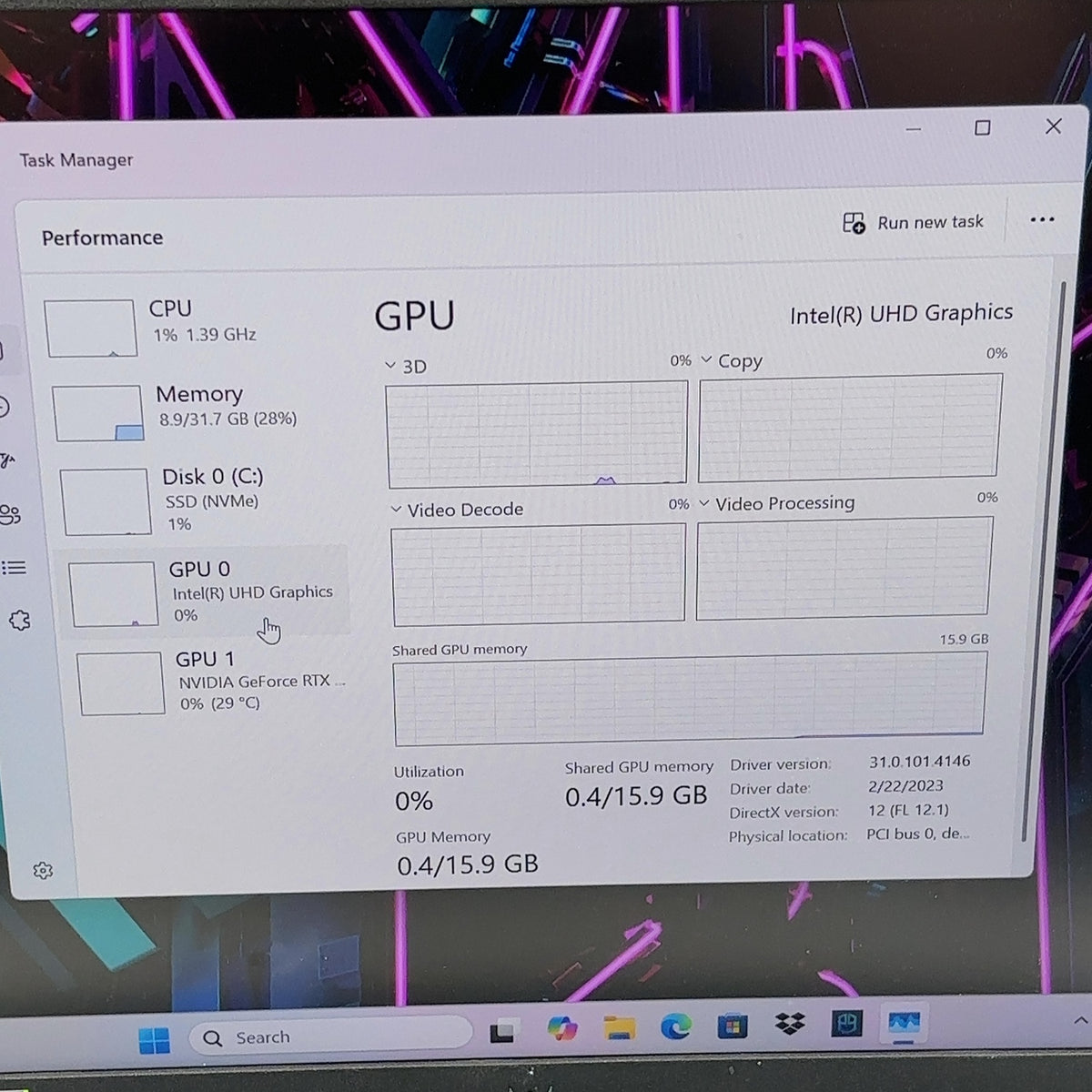
Task: Click the Performance page title
Action: pos(102,238)
